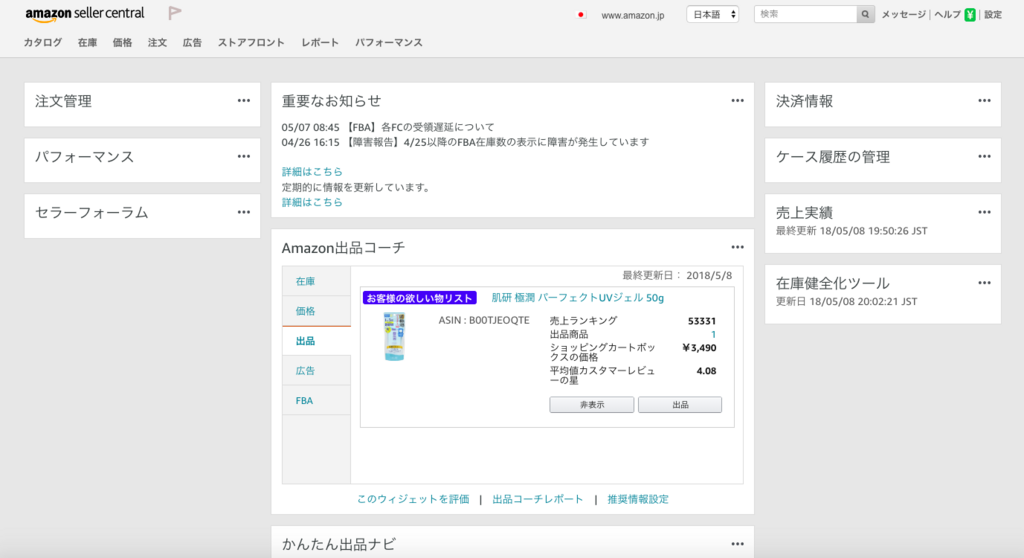
Task: Open the 肌研 極潤 パーフェクトUVジェル 50g link
Action: point(577,298)
